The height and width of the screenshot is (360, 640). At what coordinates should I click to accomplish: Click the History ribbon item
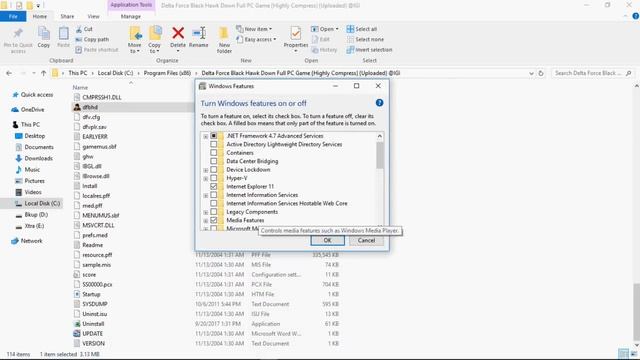324,50
